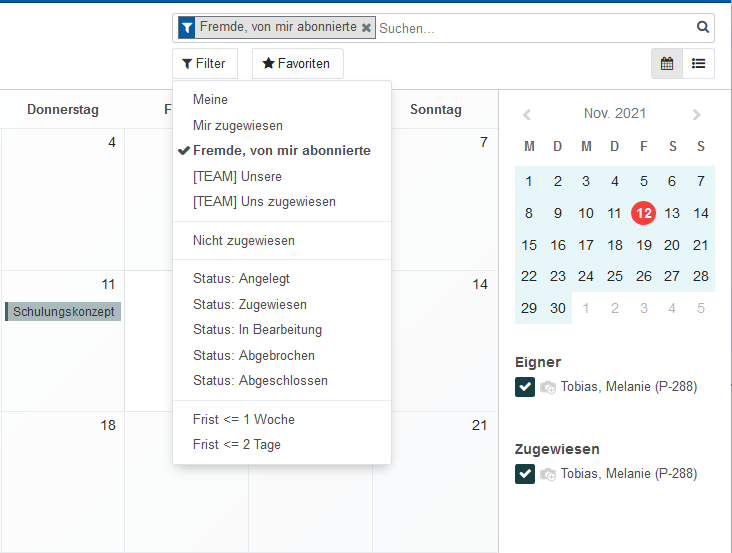Click into the Suchen search field
The width and height of the screenshot is (732, 553).
[x=535, y=28]
